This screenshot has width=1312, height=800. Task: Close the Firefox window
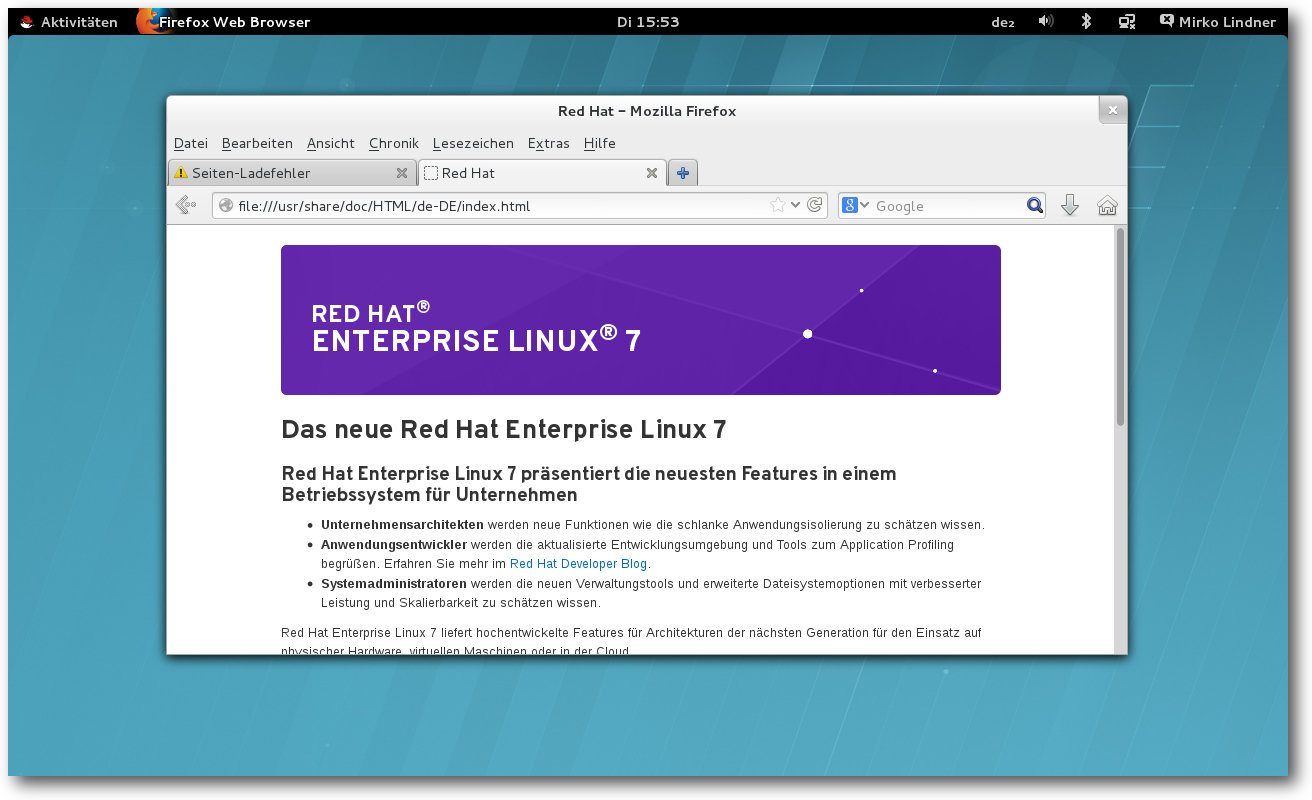(1113, 109)
